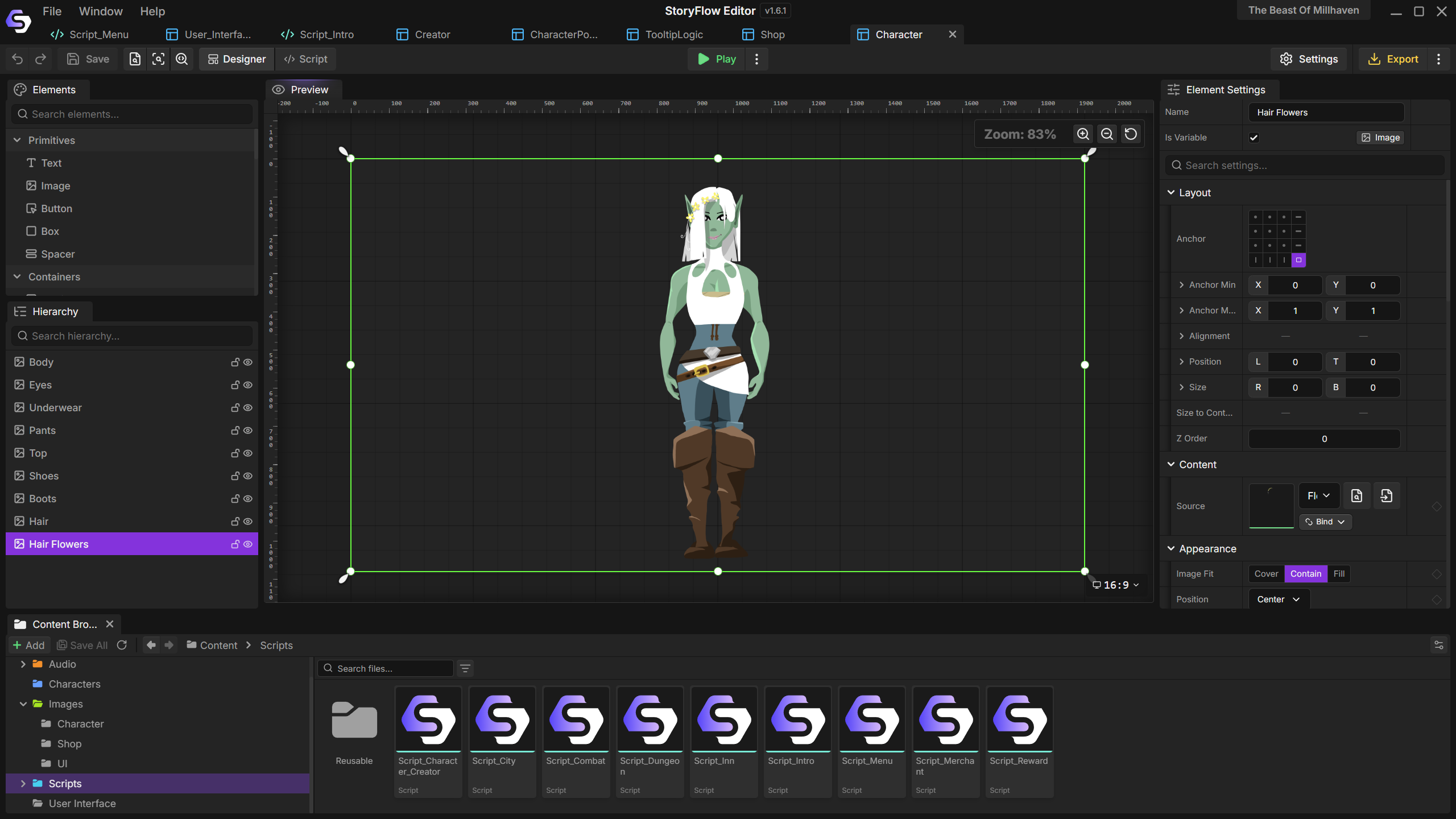1456x819 pixels.
Task: Expand the Anchor Min property
Action: (x=1182, y=285)
